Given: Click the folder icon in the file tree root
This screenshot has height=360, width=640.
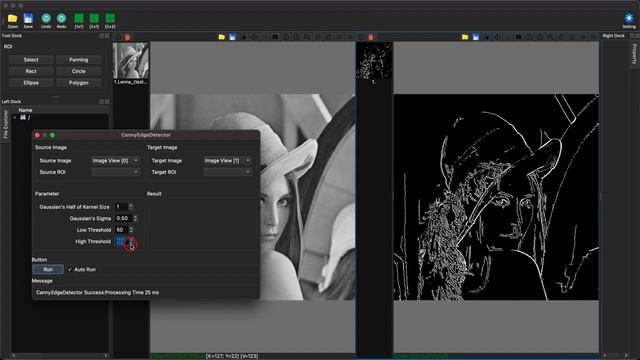Looking at the screenshot, I should tap(23, 118).
